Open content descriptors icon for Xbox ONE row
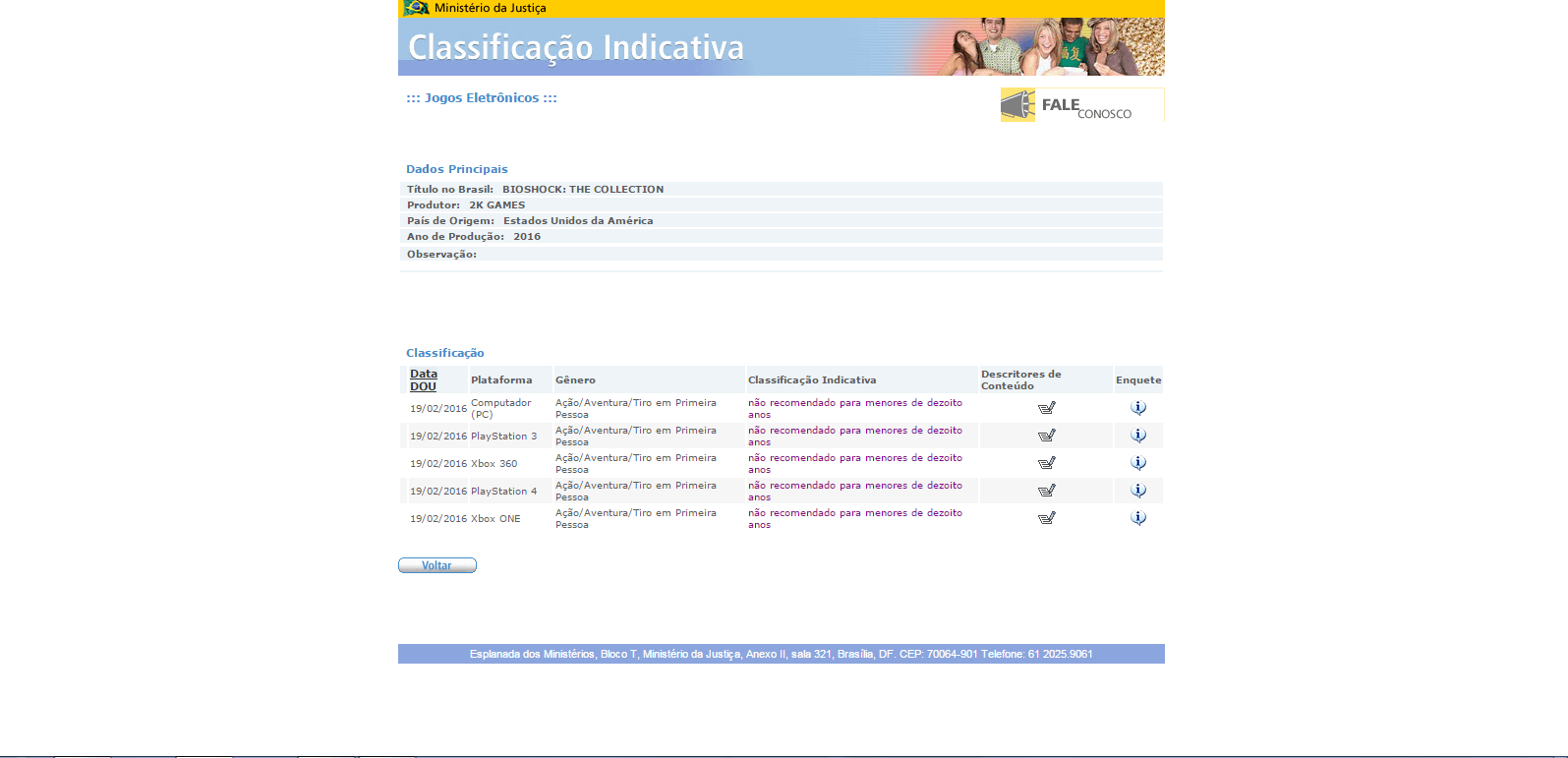The height and width of the screenshot is (758, 1568). tap(1046, 518)
